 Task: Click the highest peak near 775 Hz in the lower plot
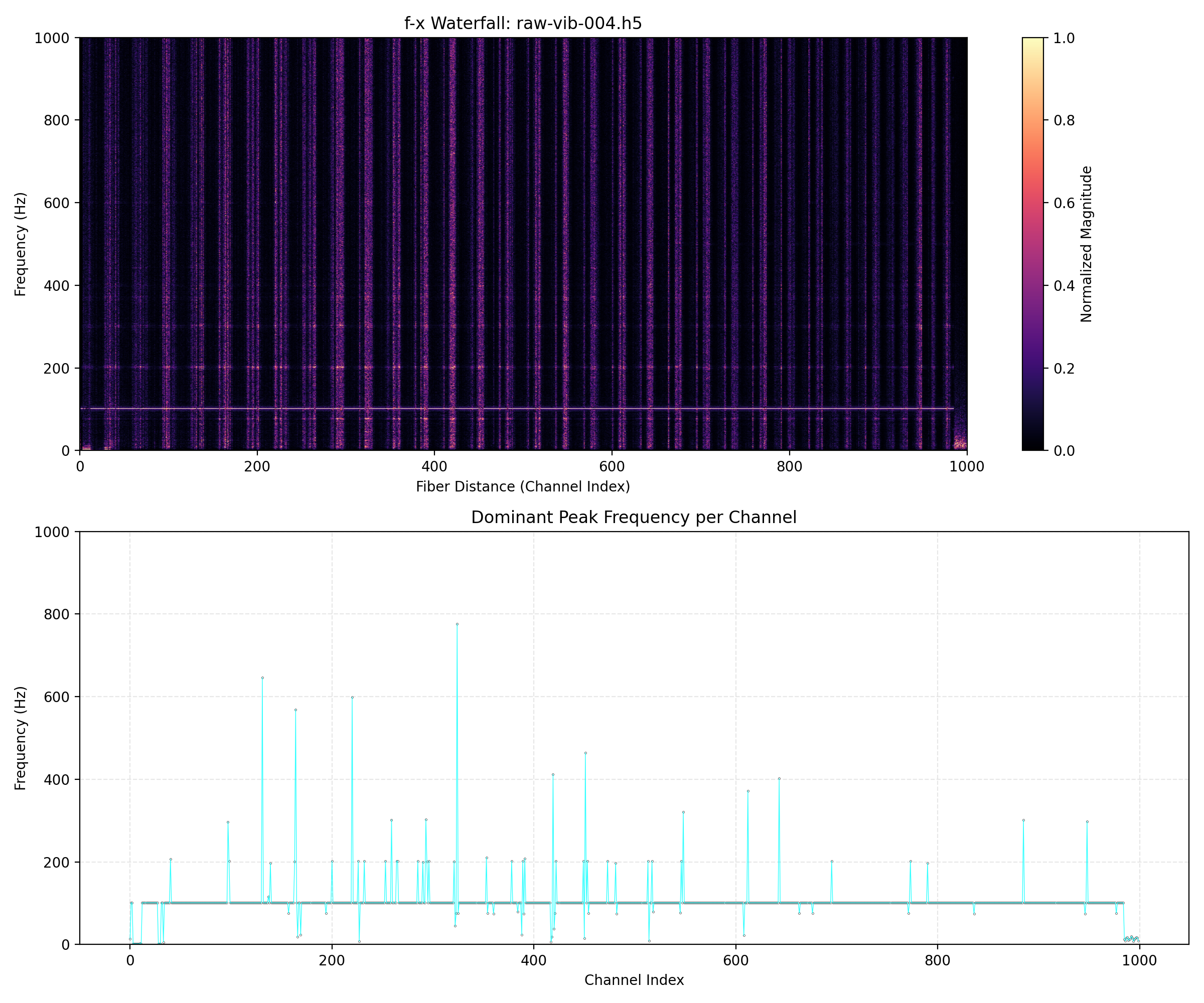(x=457, y=624)
